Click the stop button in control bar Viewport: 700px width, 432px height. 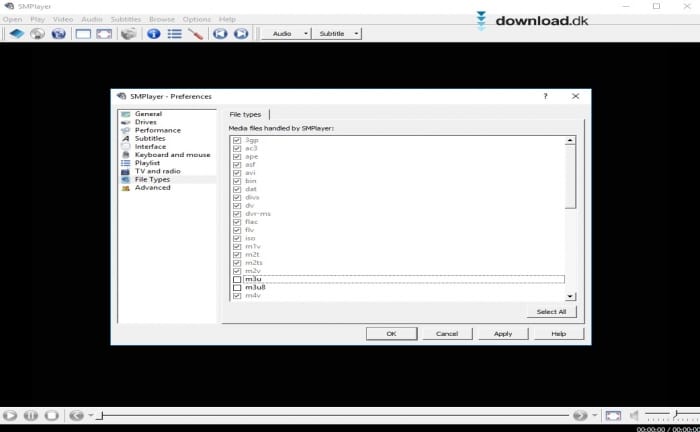point(51,415)
